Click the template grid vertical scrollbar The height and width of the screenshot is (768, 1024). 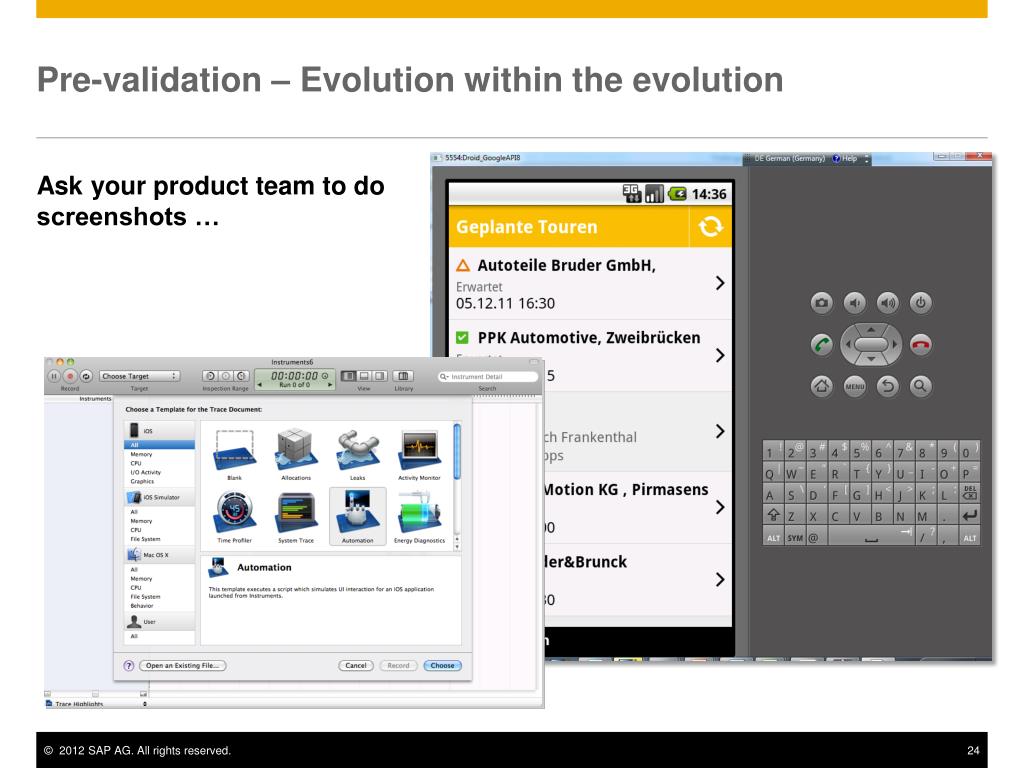(x=457, y=451)
